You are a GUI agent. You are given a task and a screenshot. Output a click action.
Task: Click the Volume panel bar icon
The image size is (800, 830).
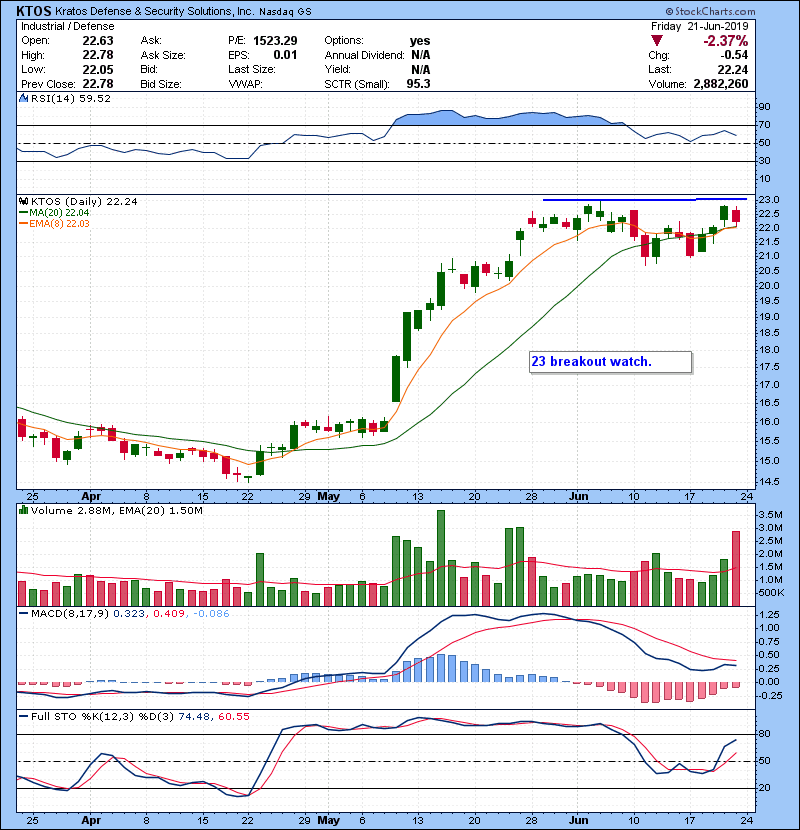[23, 511]
